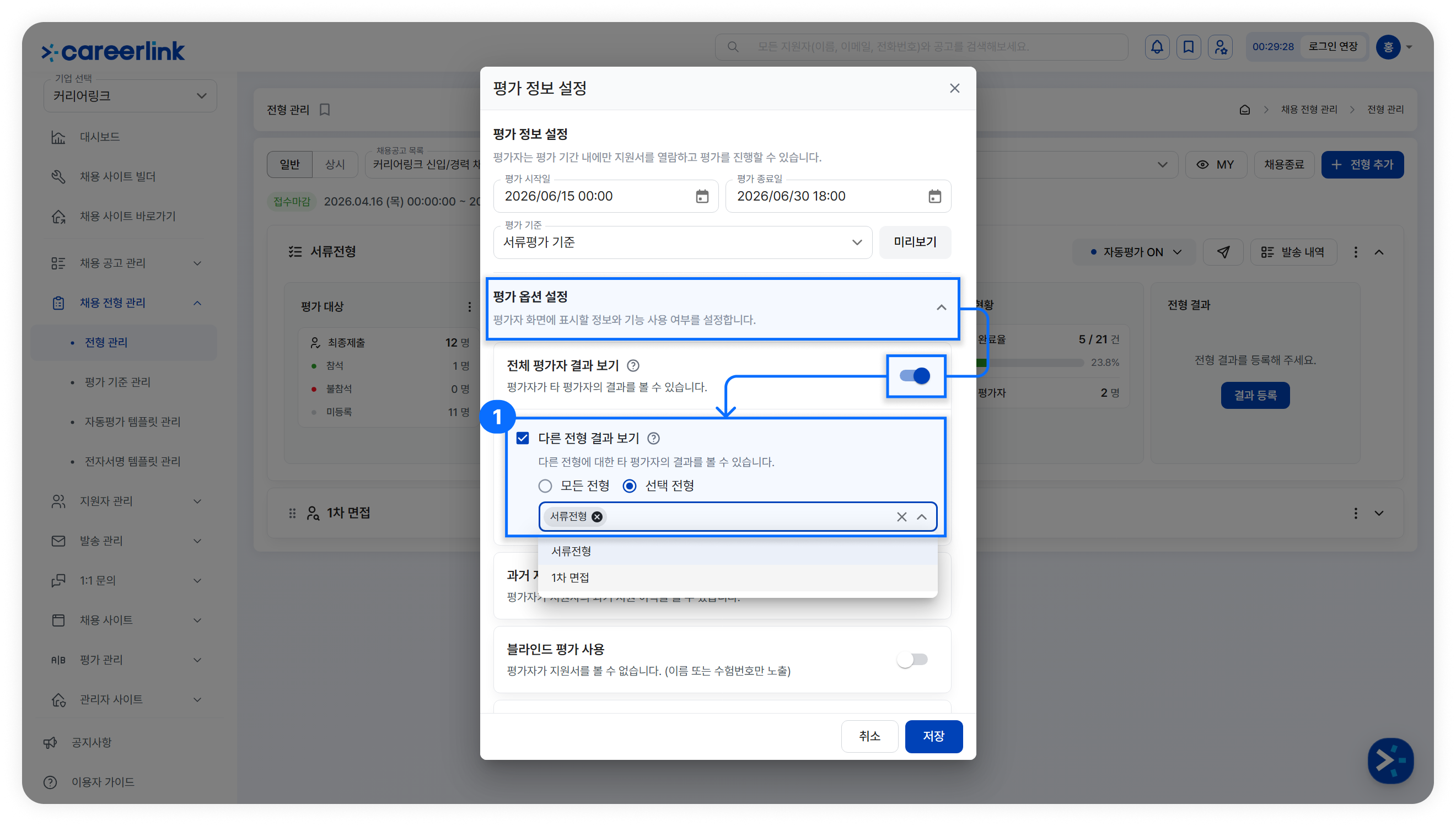Click the 미리보기 button

point(915,242)
